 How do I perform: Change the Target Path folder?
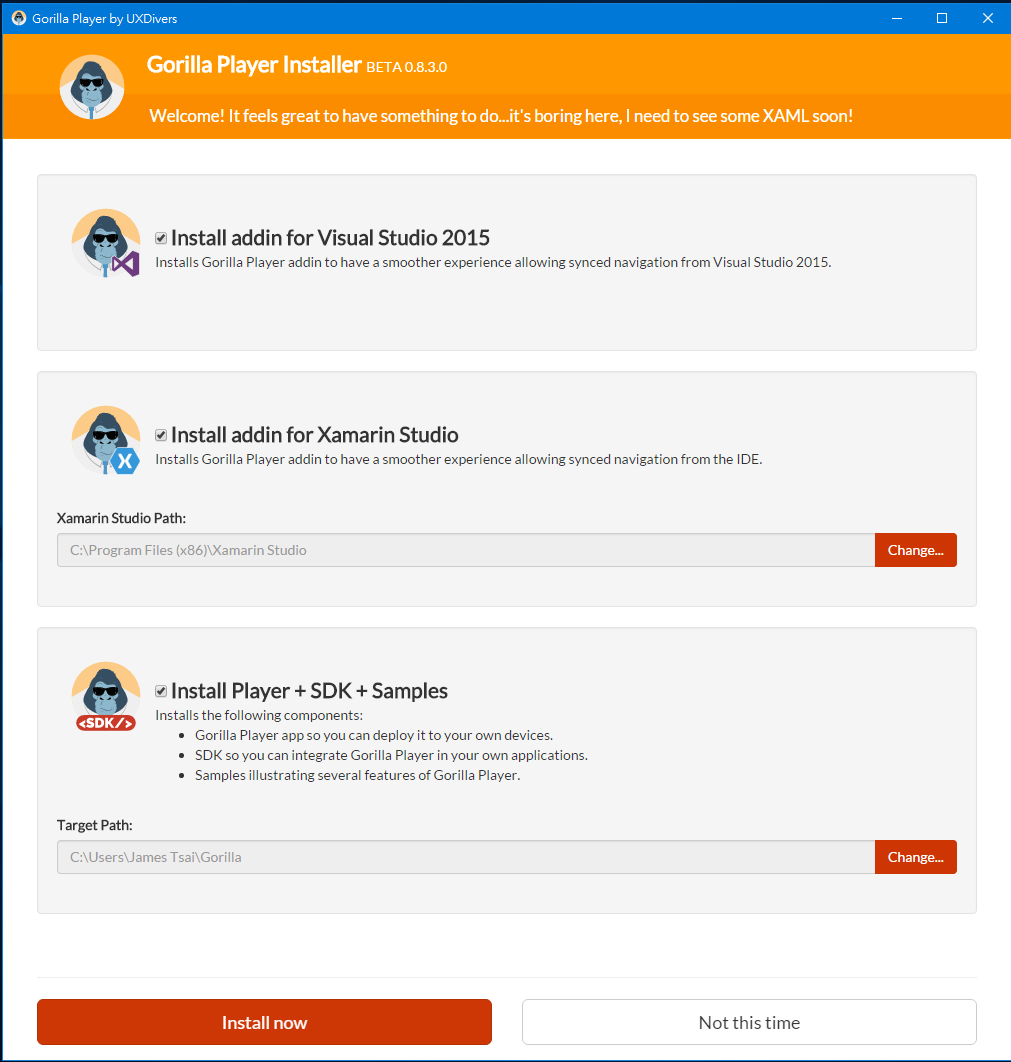coord(916,857)
